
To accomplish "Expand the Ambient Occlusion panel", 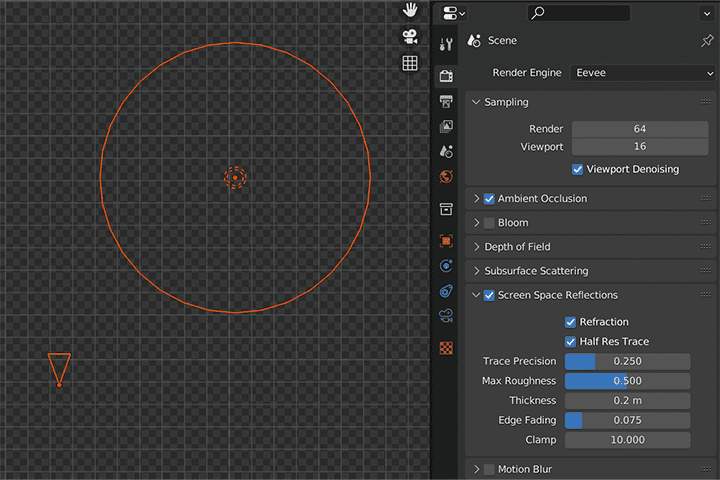I will (476, 198).
